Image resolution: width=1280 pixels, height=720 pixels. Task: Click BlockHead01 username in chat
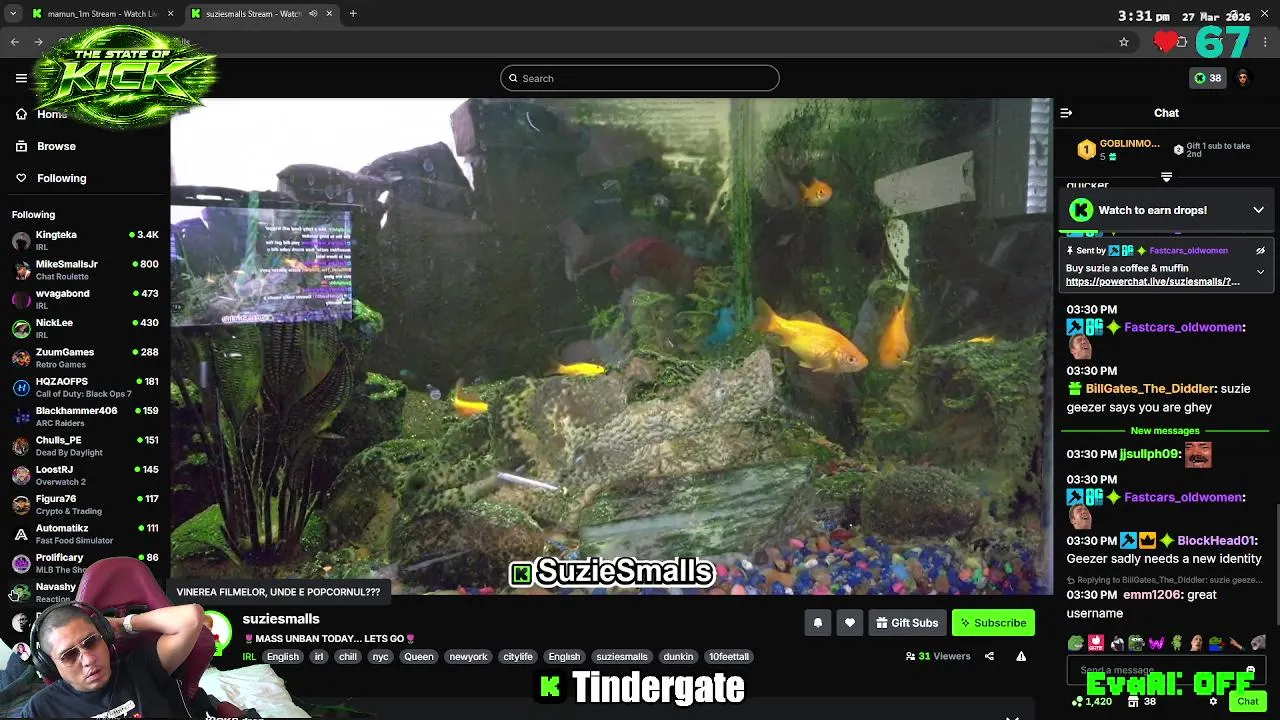1217,541
